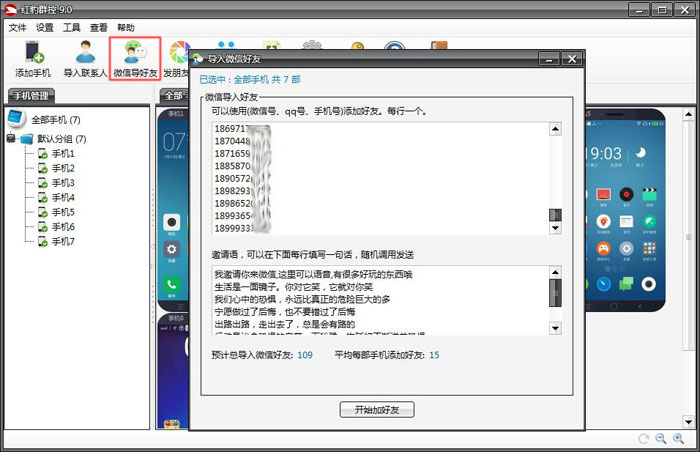
Task: Open the 导入联系人 toolbar tool
Action: click(x=85, y=59)
